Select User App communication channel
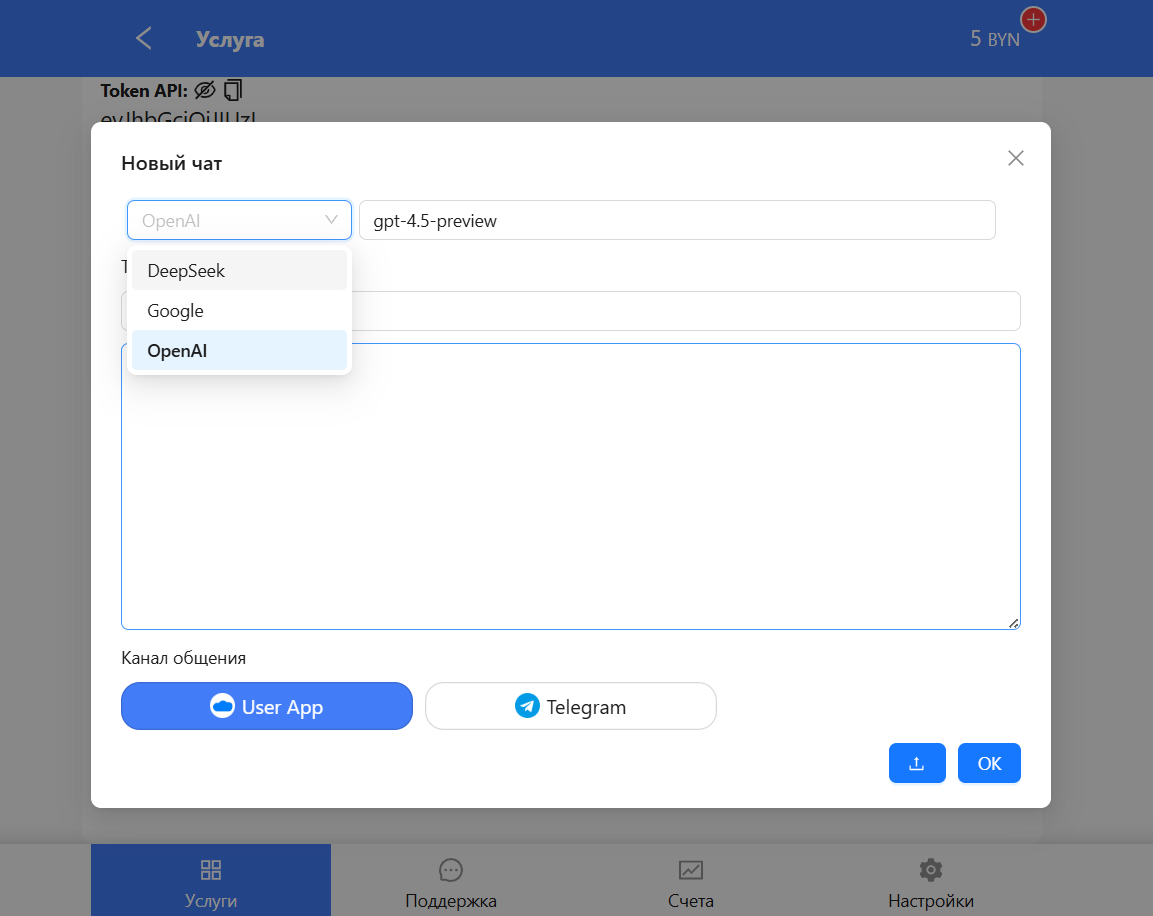This screenshot has height=916, width=1153. point(267,706)
